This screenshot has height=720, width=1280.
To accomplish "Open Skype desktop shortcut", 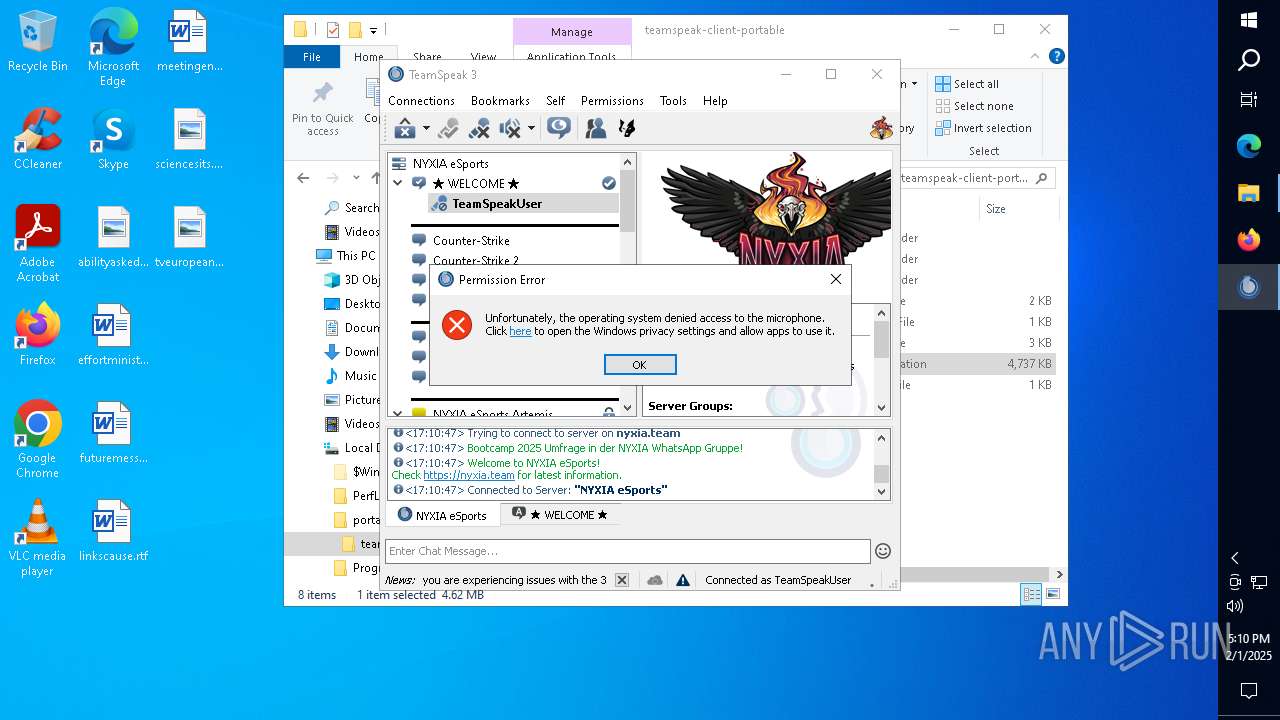I will pyautogui.click(x=113, y=139).
